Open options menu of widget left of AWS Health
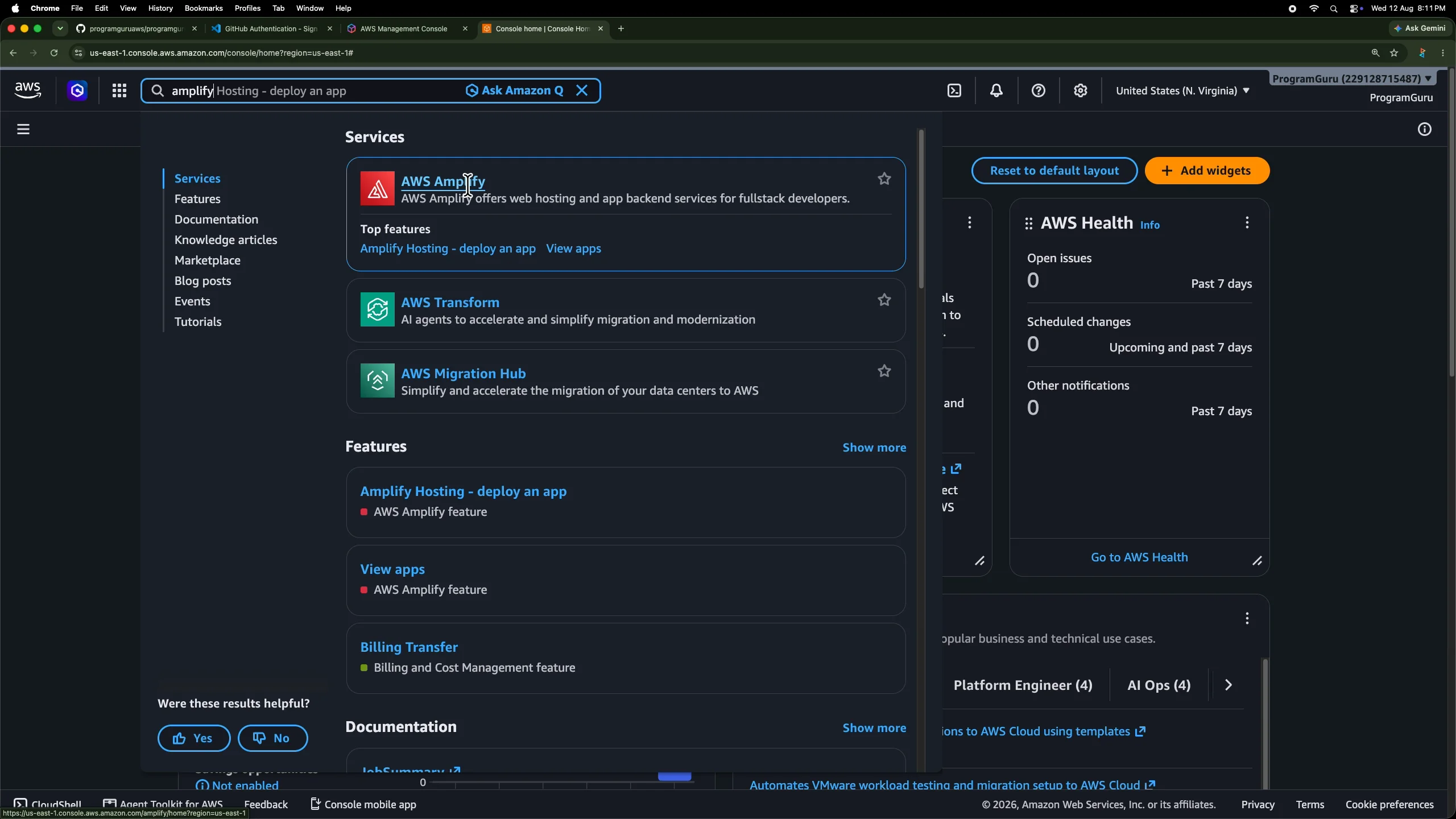The width and height of the screenshot is (1456, 819). pos(970,222)
